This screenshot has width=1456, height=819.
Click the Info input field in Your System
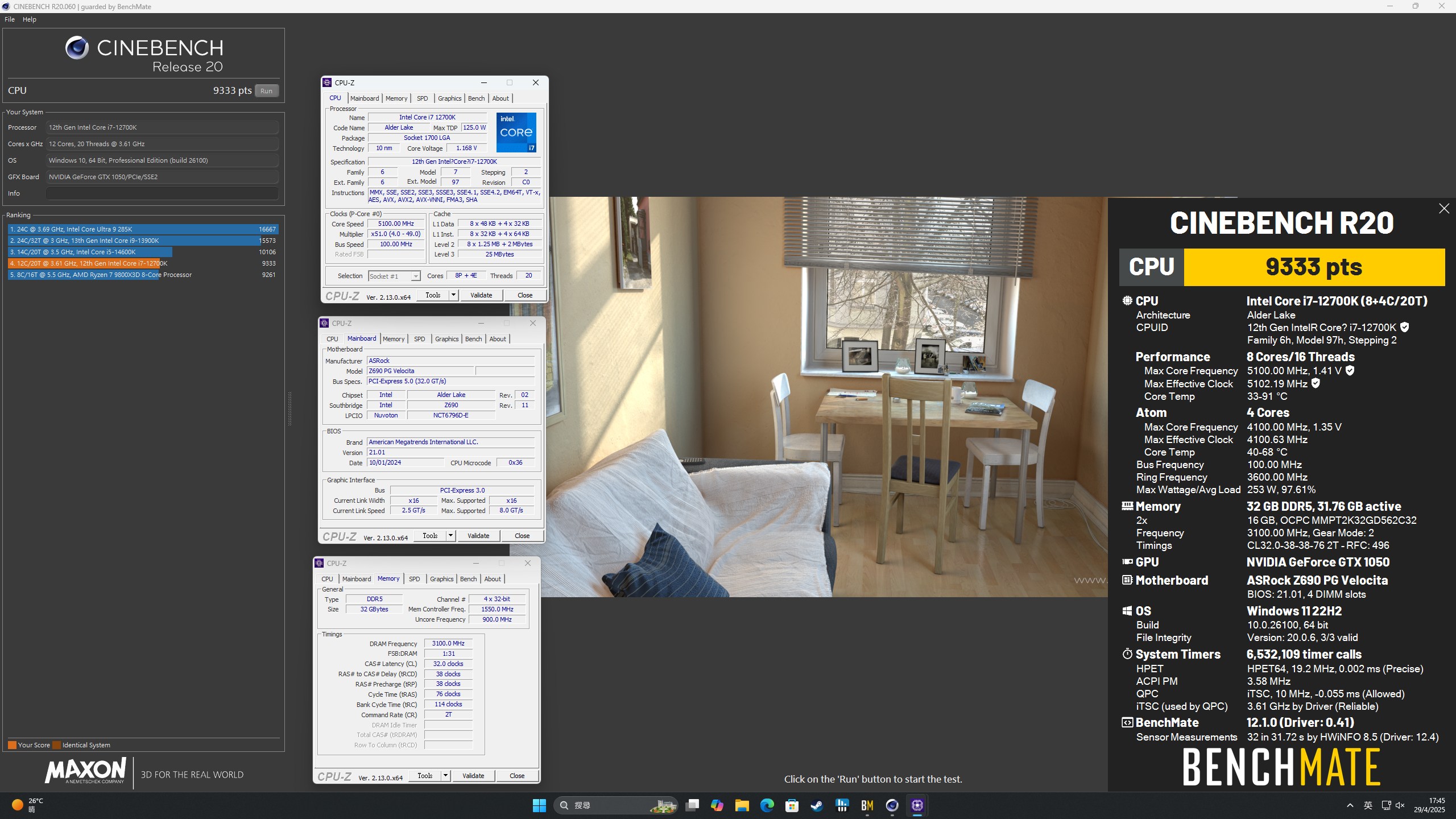pyautogui.click(x=162, y=193)
